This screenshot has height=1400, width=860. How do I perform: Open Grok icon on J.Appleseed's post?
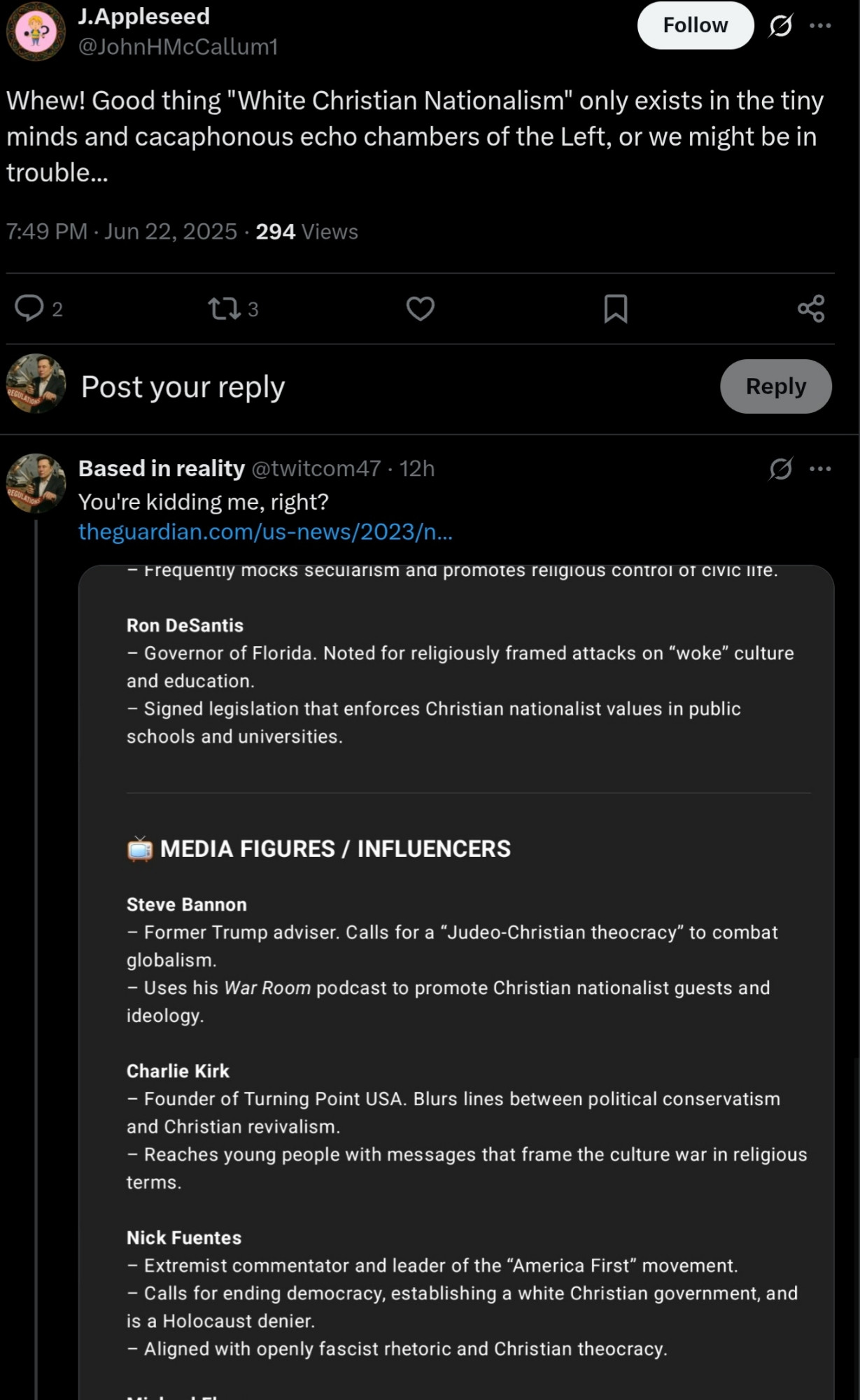pyautogui.click(x=780, y=26)
